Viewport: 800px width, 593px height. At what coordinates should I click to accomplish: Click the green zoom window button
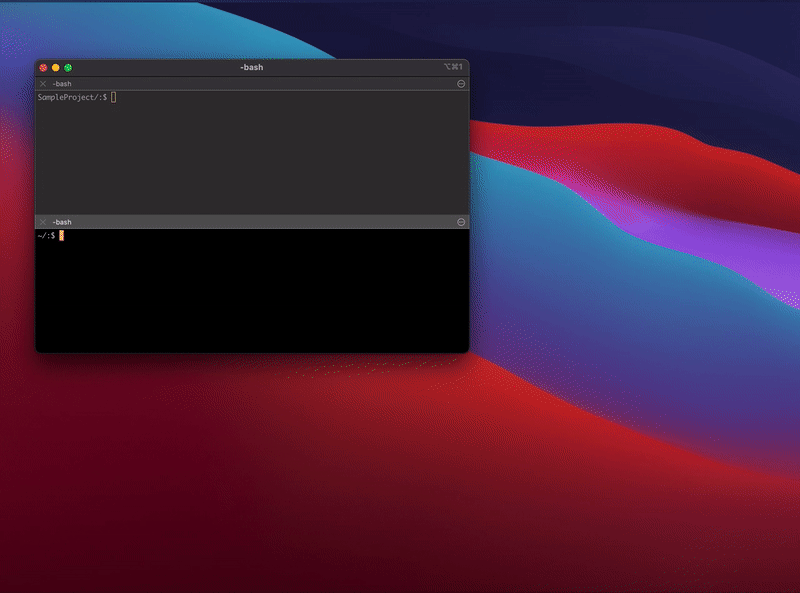coord(68,68)
